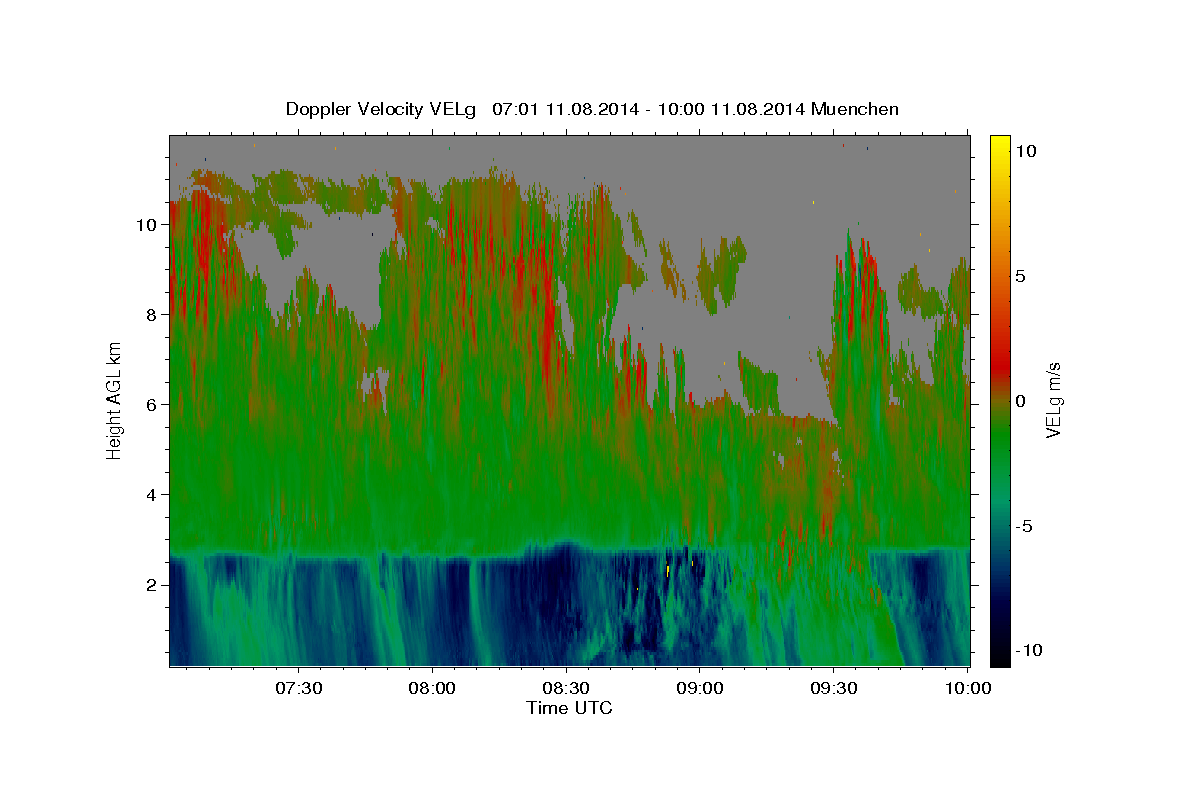The height and width of the screenshot is (800, 1200).
Task: Click the 'Muenchen' location label in title
Action: [x=855, y=109]
